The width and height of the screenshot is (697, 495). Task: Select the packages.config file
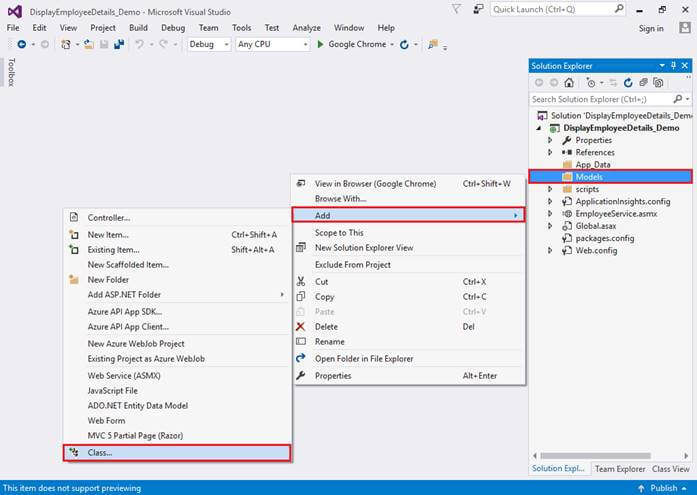coord(605,238)
